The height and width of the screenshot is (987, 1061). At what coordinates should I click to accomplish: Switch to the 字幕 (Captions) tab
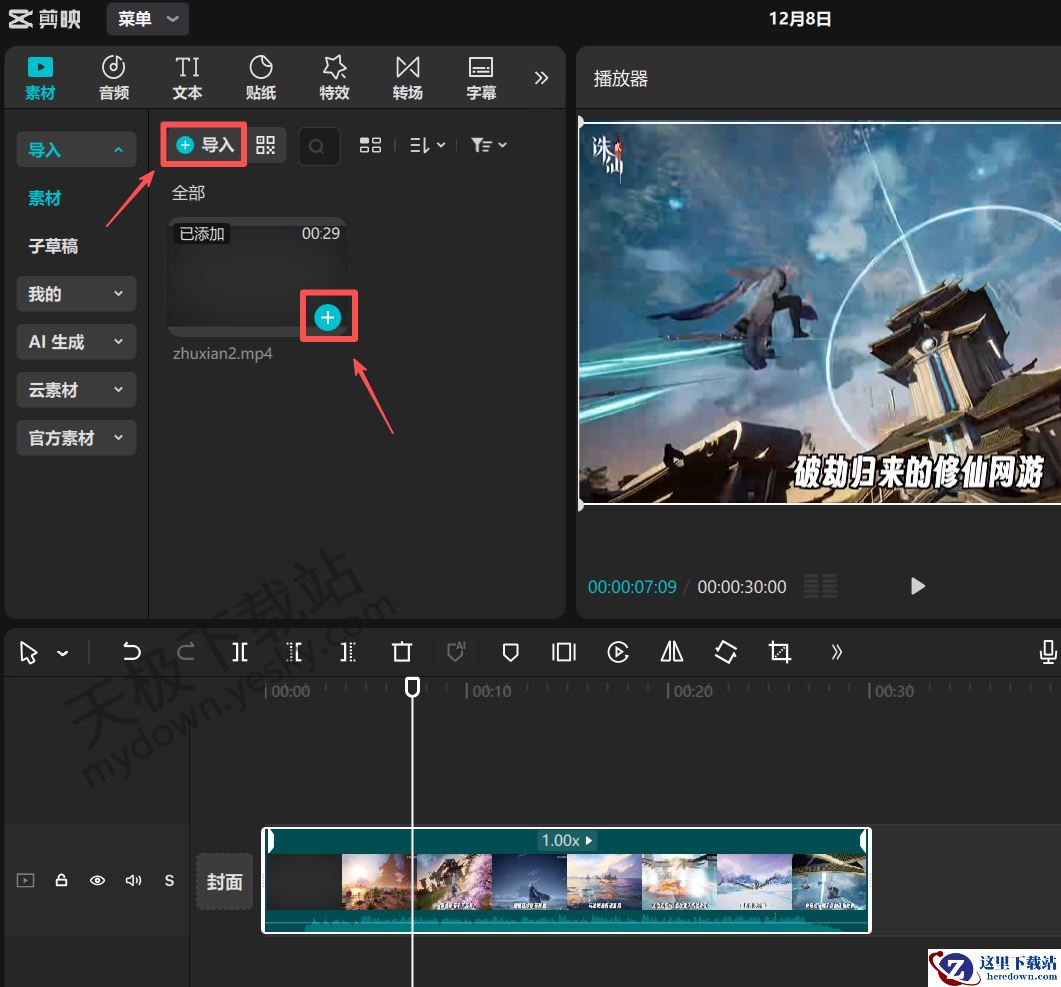(481, 77)
